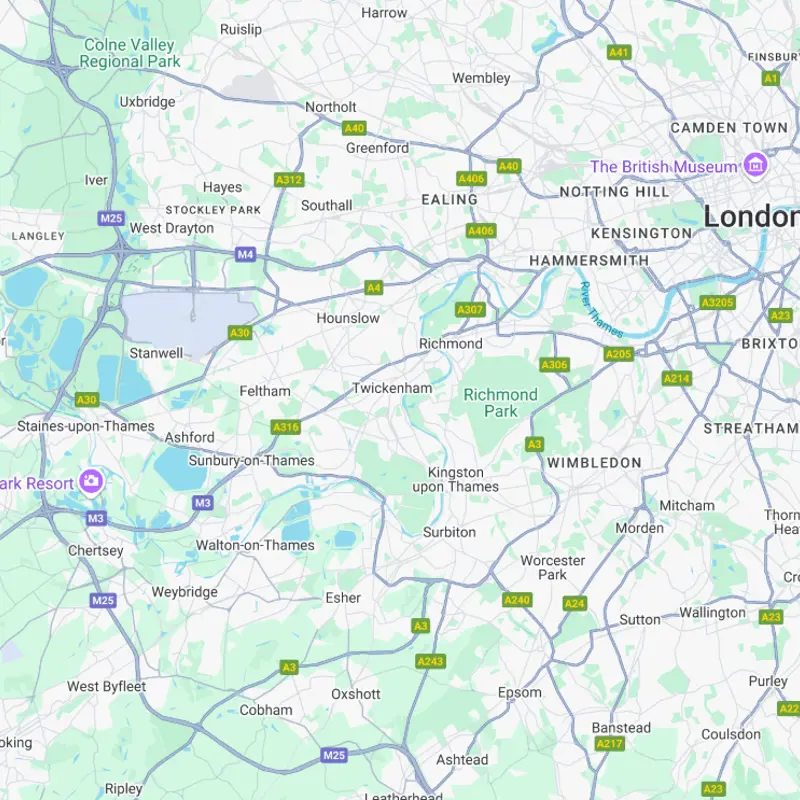The height and width of the screenshot is (800, 800).
Task: Click the M4 motorway shield
Action: point(245,254)
